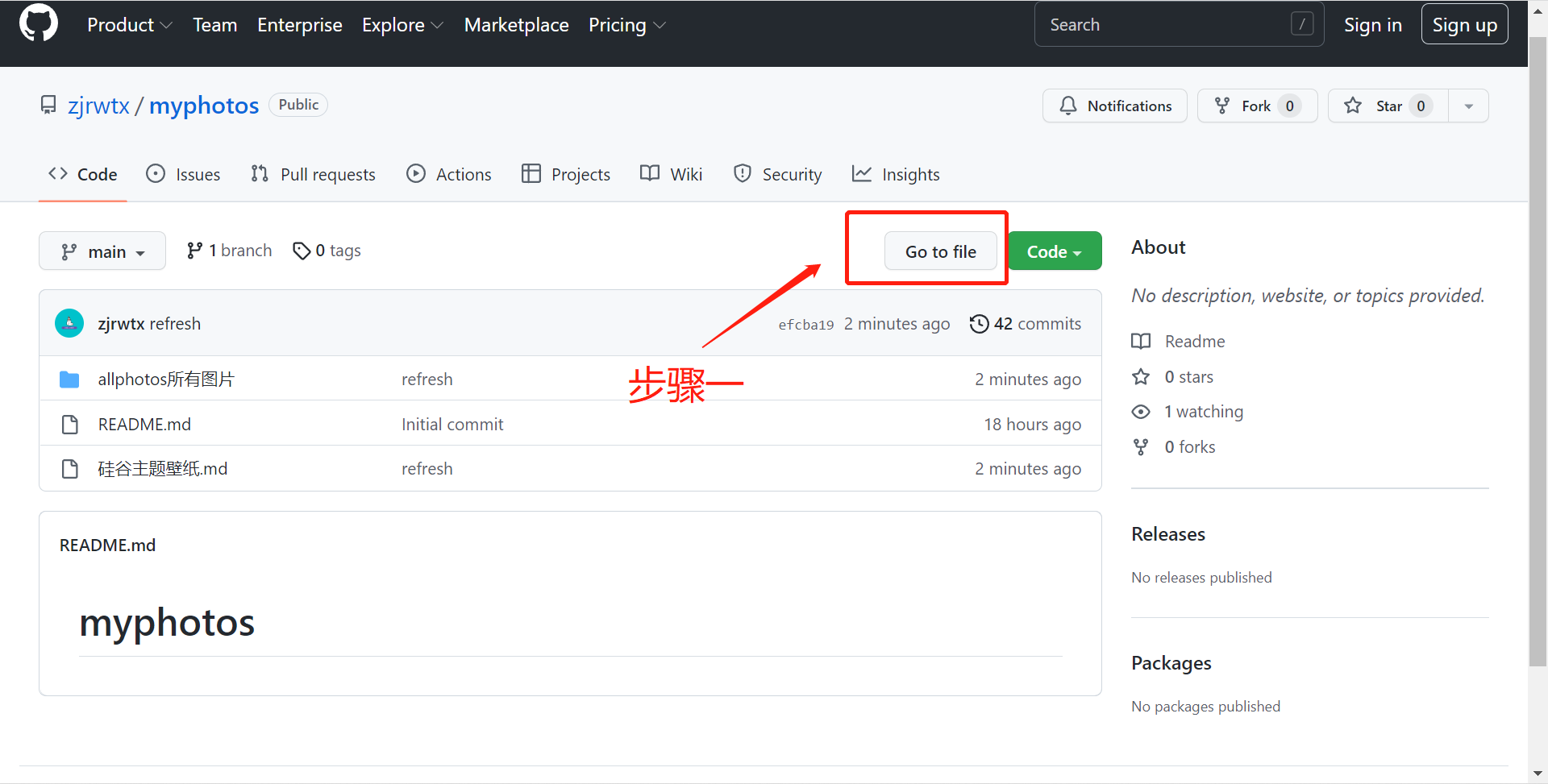Click the zjrwtx avatar in commit bar
The width and height of the screenshot is (1548, 784).
[x=69, y=323]
